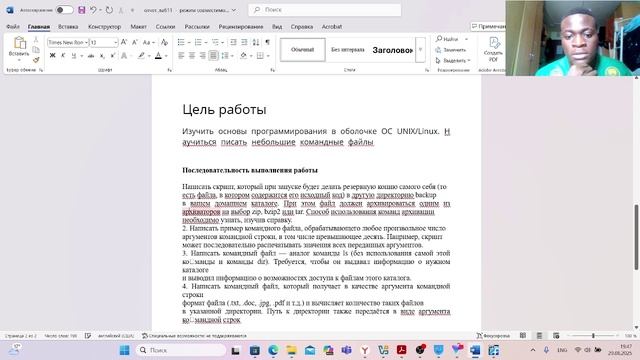Click the Paste (Вставить) clipboard icon
The width and height of the screenshot is (640, 360).
(19, 43)
